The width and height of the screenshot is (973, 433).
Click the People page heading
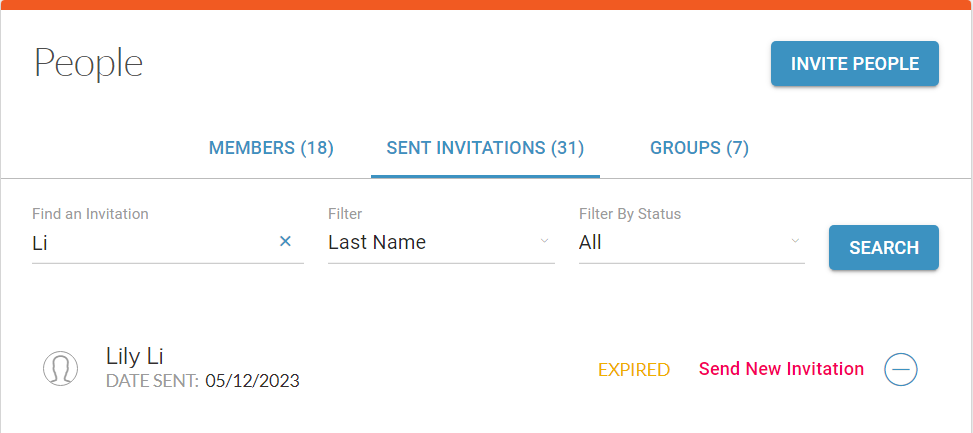(88, 63)
